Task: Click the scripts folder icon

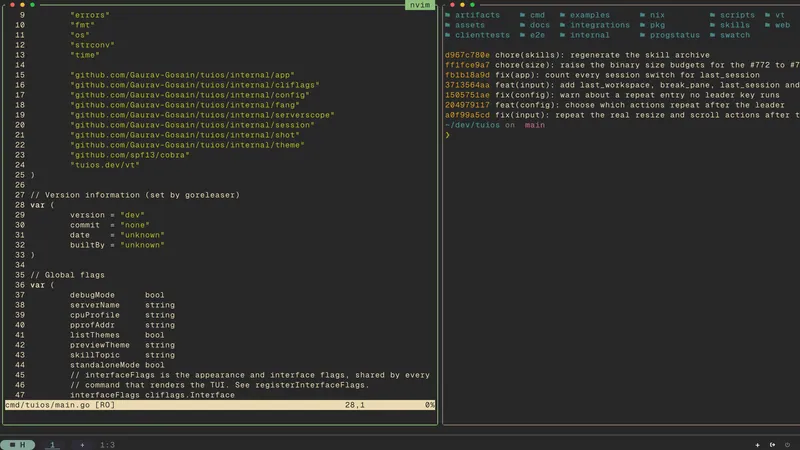Action: point(712,15)
